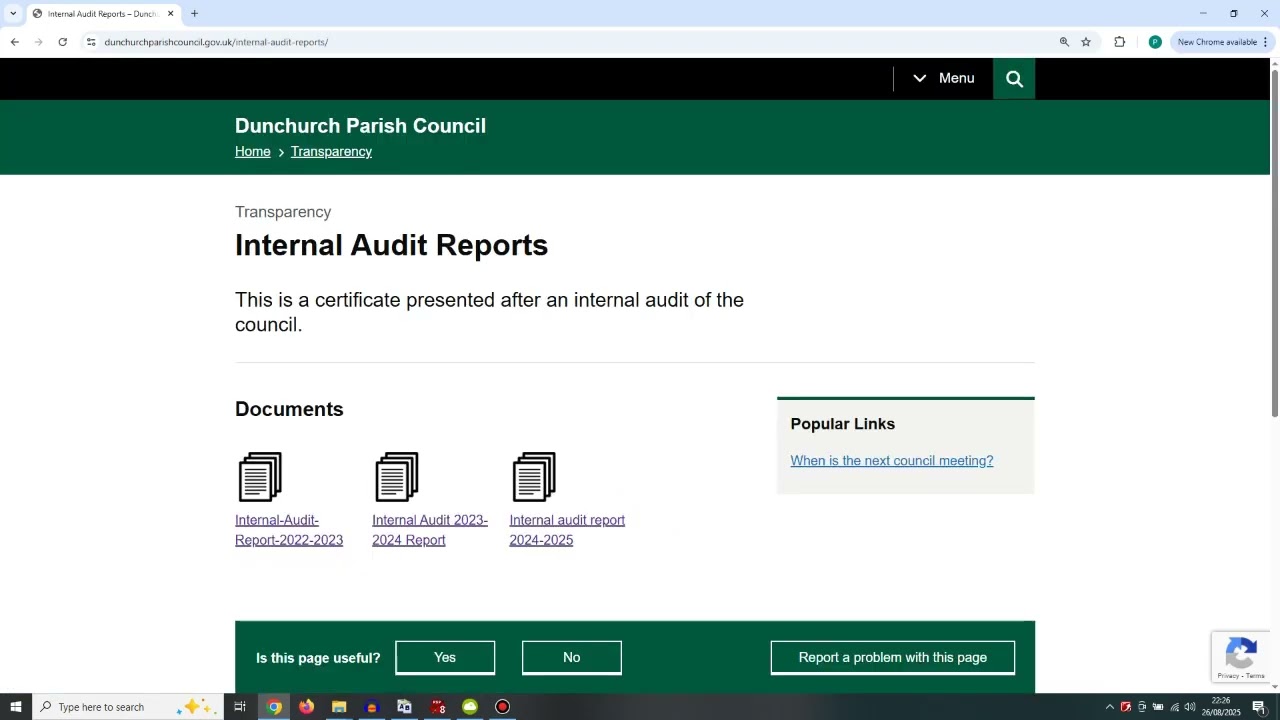
Task: Expand the Menu dropdown in header
Action: point(943,79)
